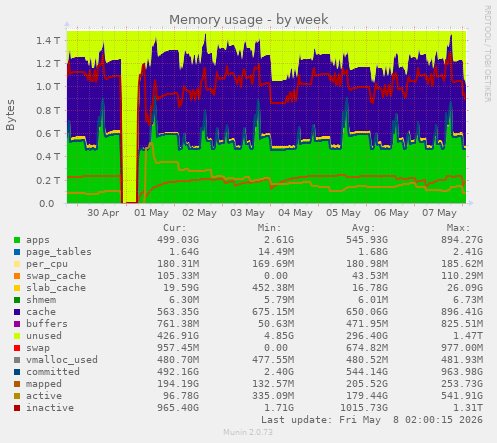Select the 'per_cpu' legend label
The width and height of the screenshot is (497, 443).
[x=47, y=264]
